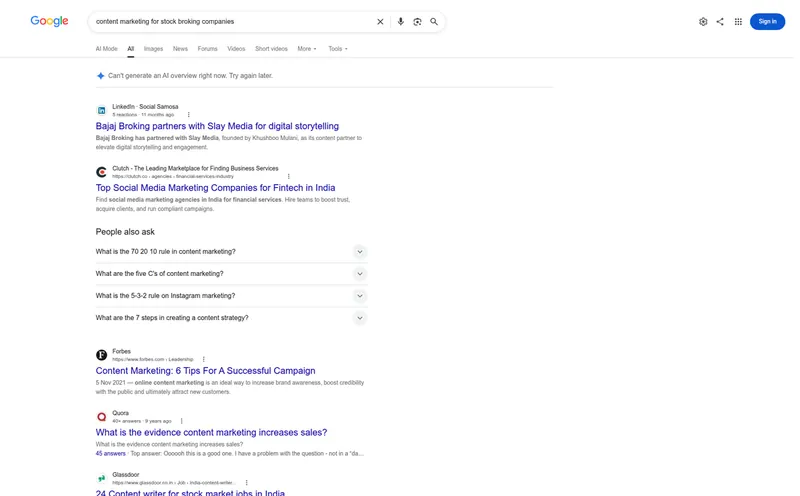Open 'Content Marketing: 6 Tips' Forbes article

[205, 371]
